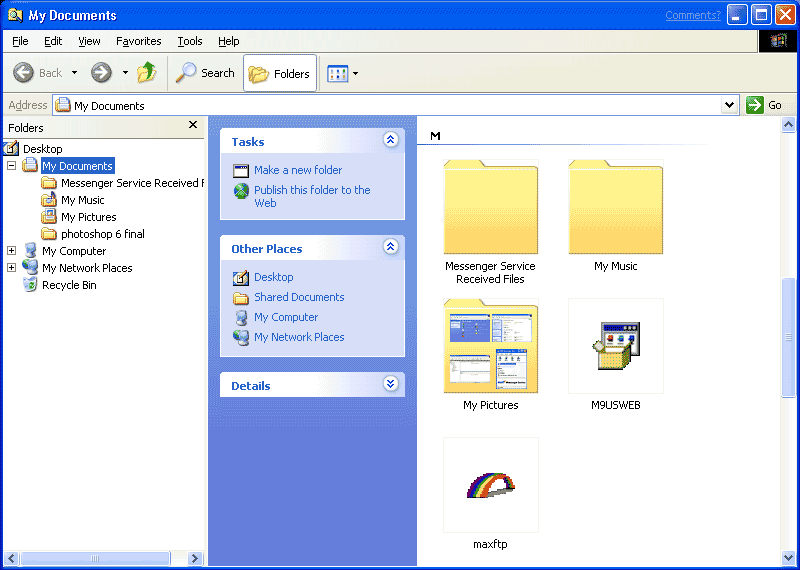The height and width of the screenshot is (570, 800).
Task: Click Make a new folder link
Action: pyautogui.click(x=297, y=170)
